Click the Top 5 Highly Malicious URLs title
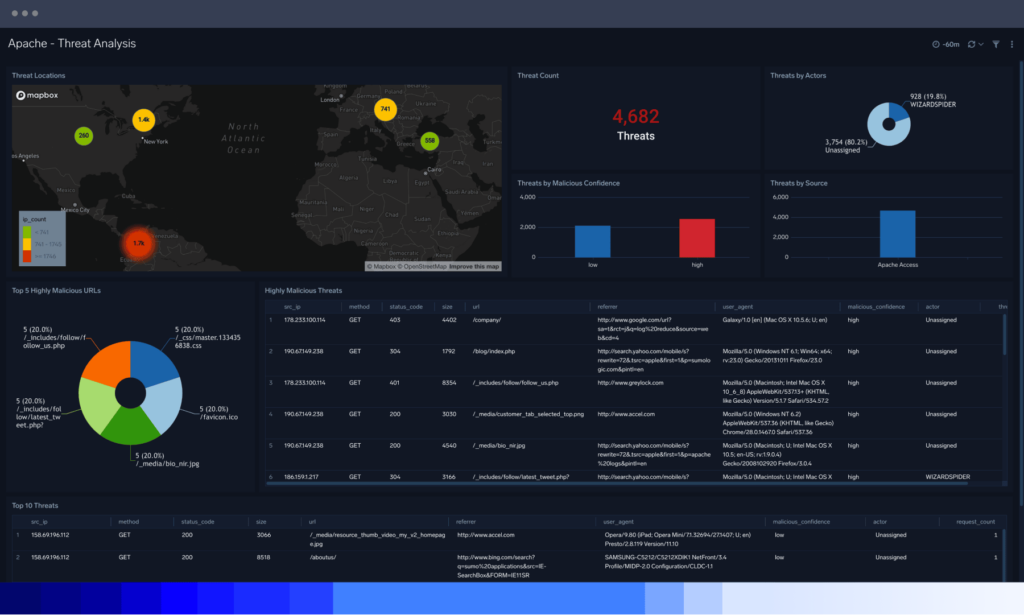Screen dimensions: 1024x615 click(56, 291)
